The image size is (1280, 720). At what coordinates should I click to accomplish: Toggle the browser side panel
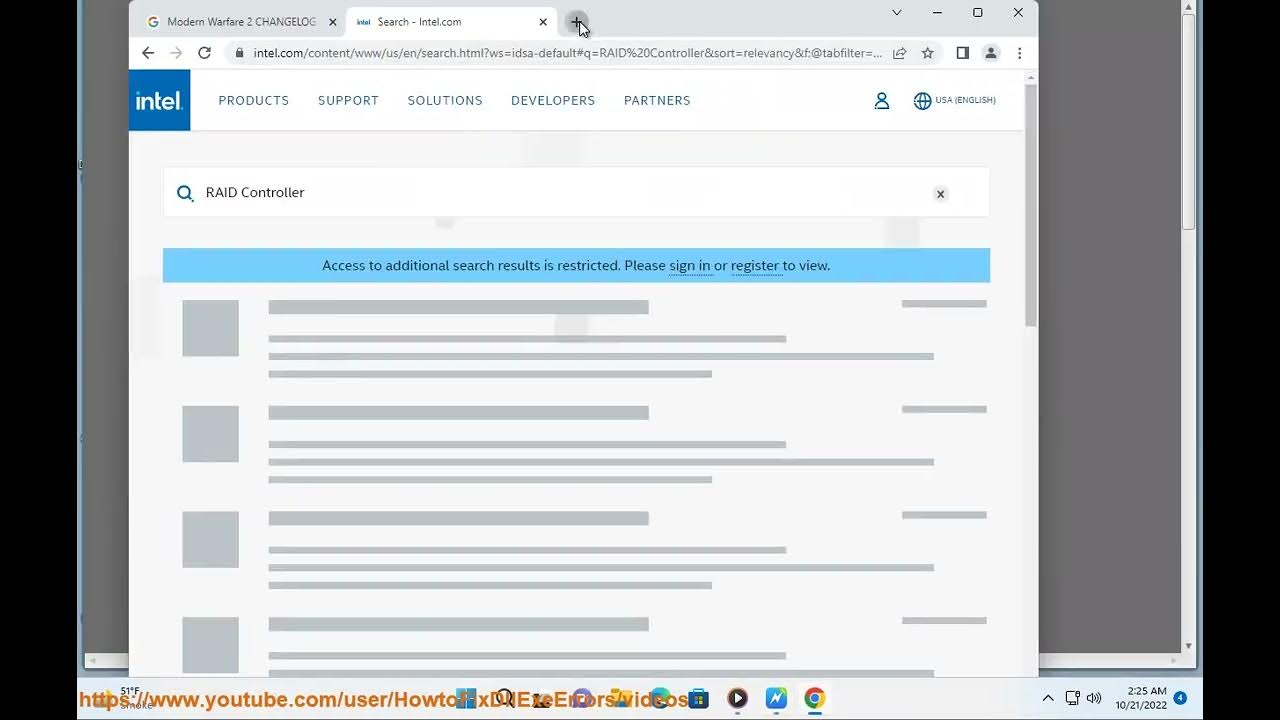(x=962, y=53)
